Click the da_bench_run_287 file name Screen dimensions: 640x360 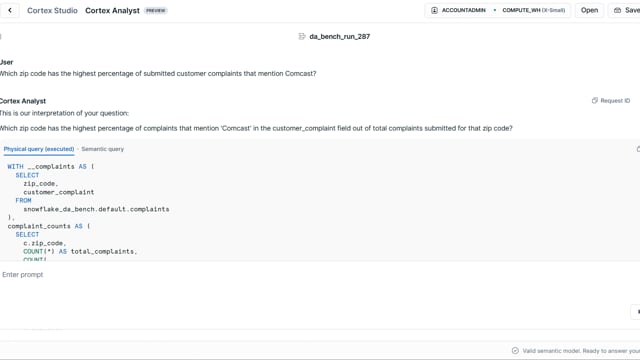point(340,36)
